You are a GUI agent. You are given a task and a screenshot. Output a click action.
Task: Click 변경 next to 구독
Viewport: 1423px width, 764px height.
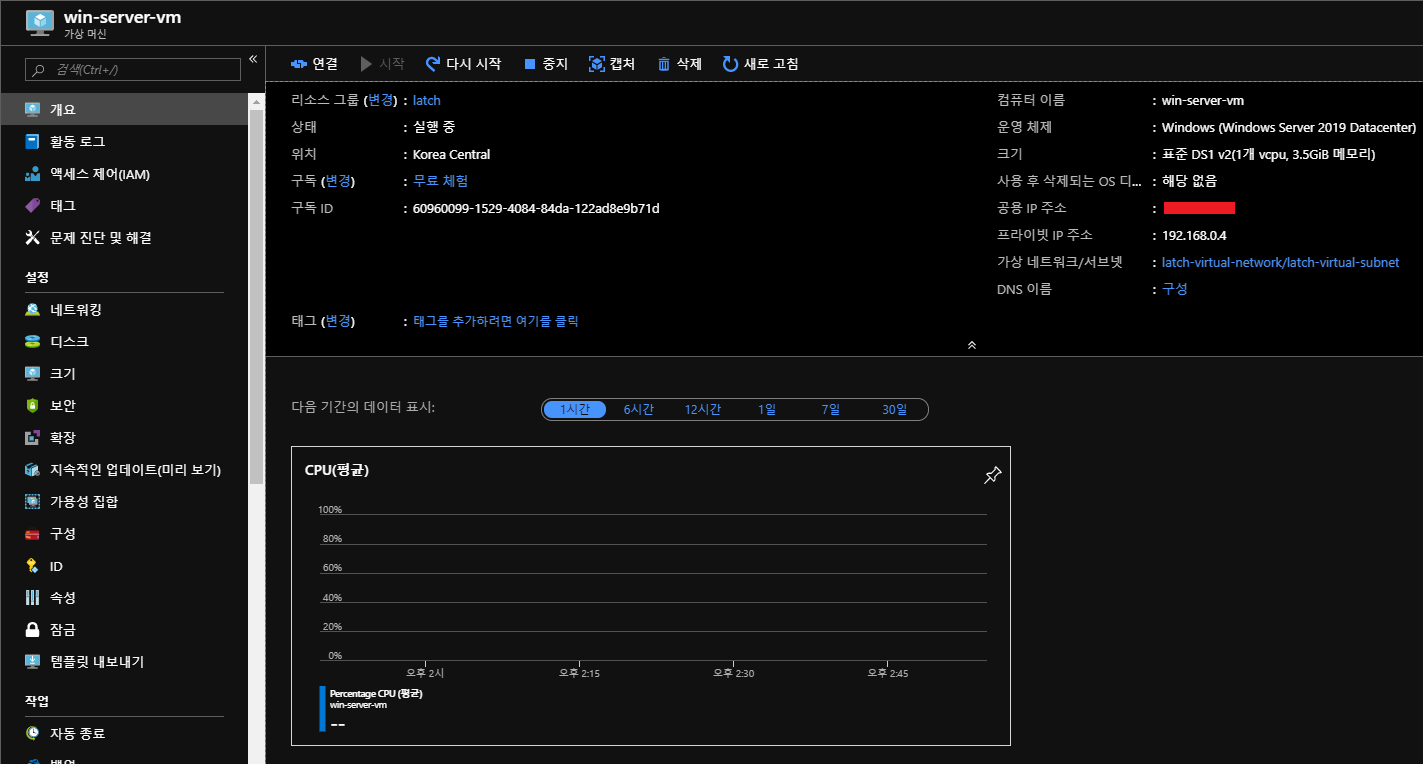[339, 181]
